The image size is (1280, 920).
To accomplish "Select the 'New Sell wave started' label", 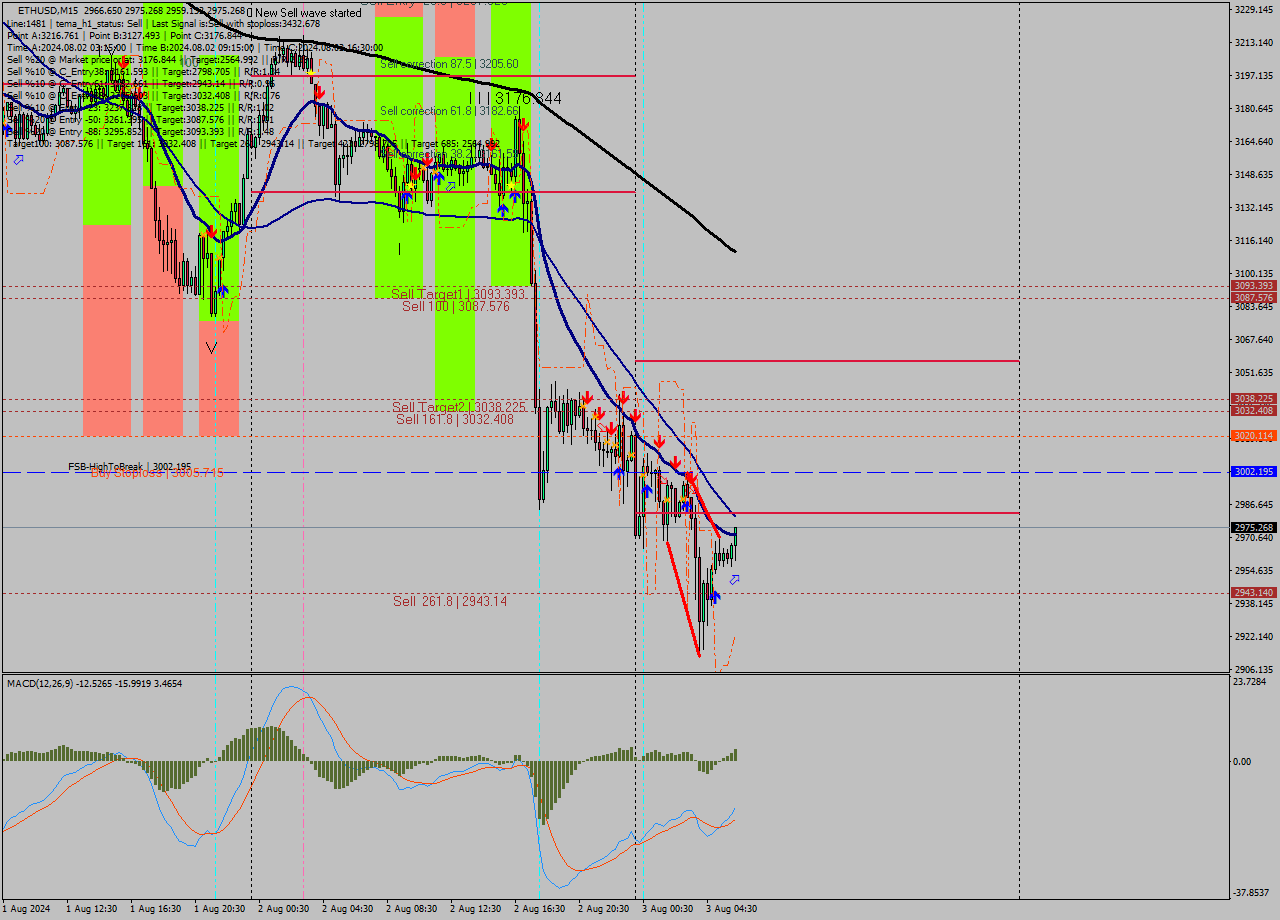I will [x=308, y=13].
